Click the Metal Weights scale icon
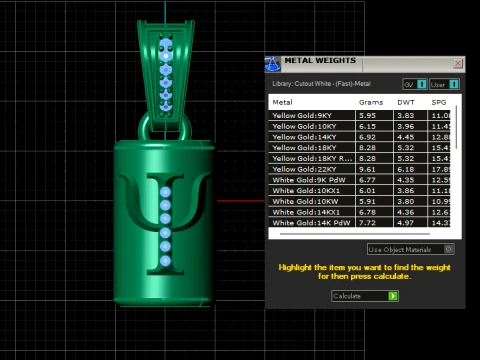Image resolution: width=480 pixels, height=360 pixels. coord(273,64)
